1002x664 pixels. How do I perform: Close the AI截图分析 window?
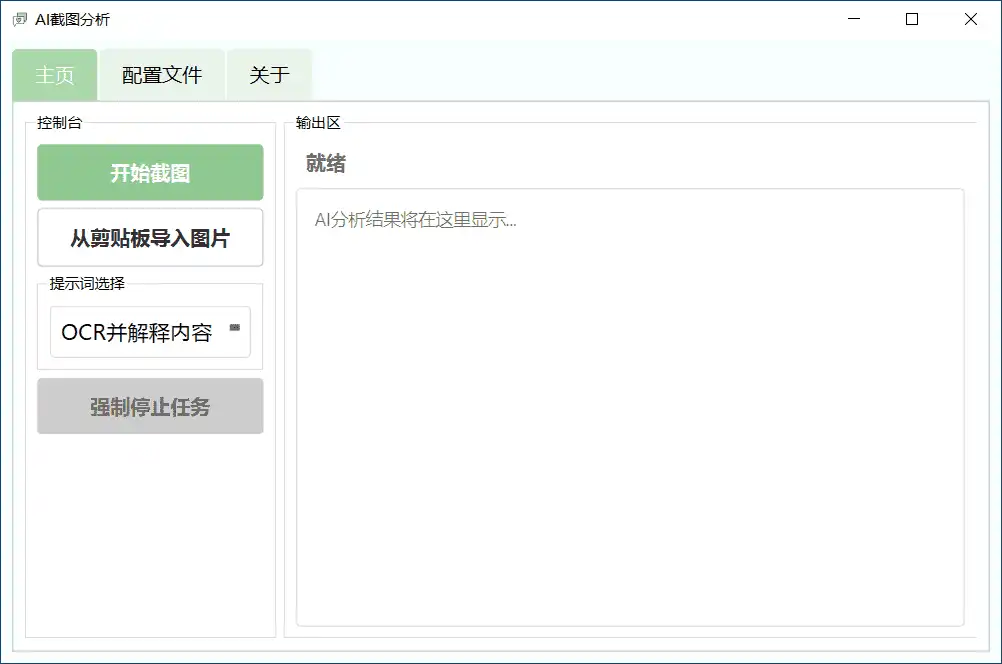click(x=971, y=19)
